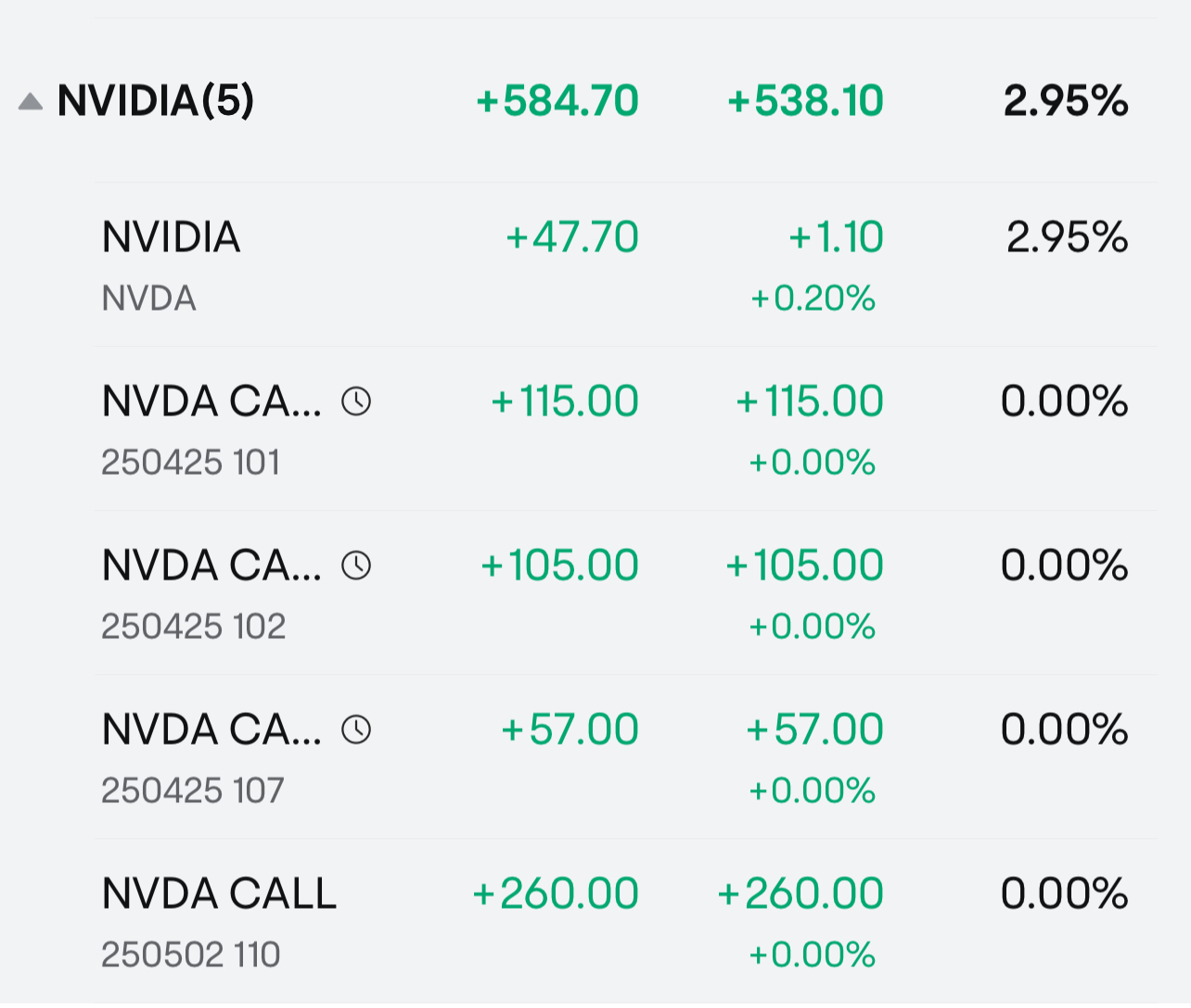Click the +260.00 total P&L value

pos(556,894)
